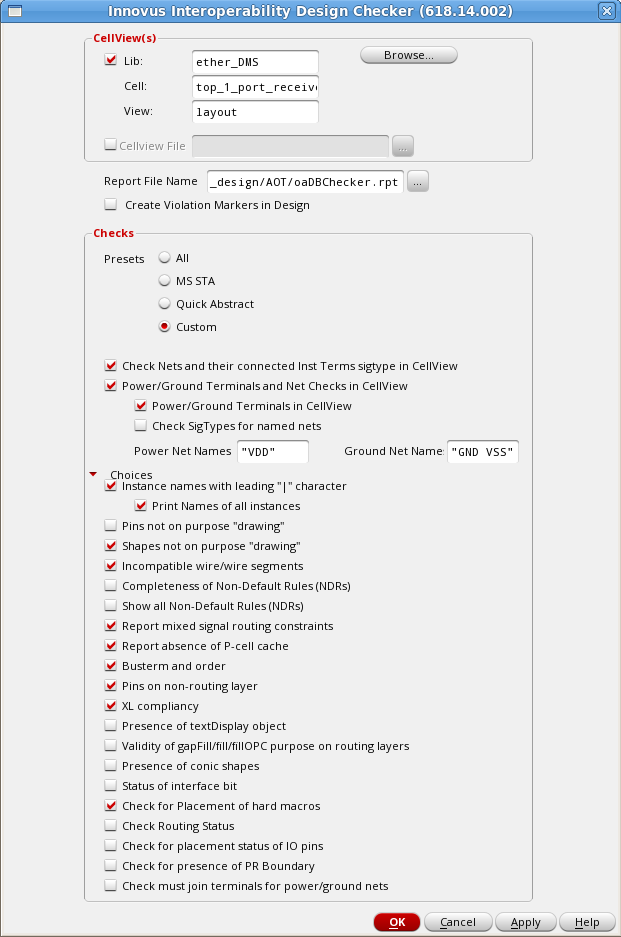Uncheck the Lib checkbox

111,61
